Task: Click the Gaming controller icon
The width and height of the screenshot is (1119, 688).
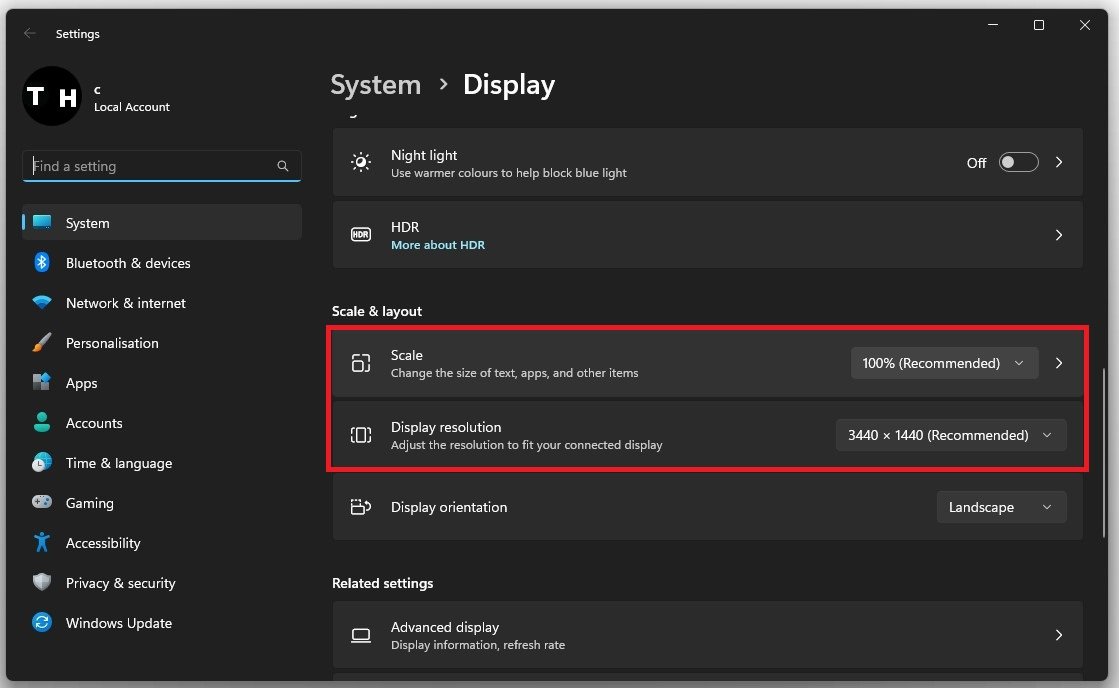Action: pos(42,503)
